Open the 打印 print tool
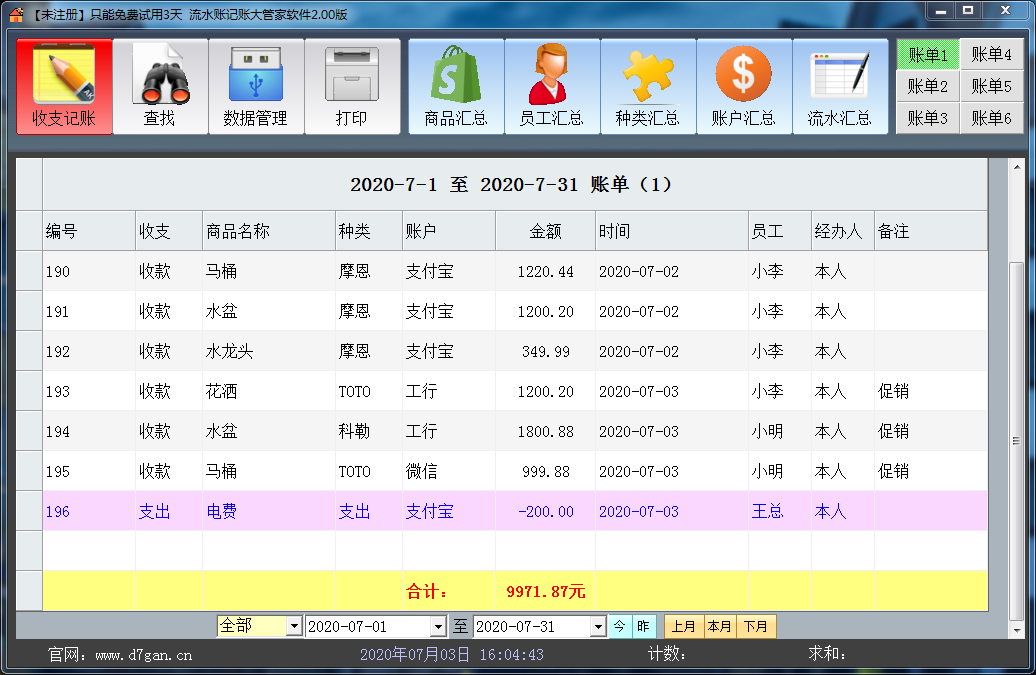The width and height of the screenshot is (1036, 675). coord(352,86)
